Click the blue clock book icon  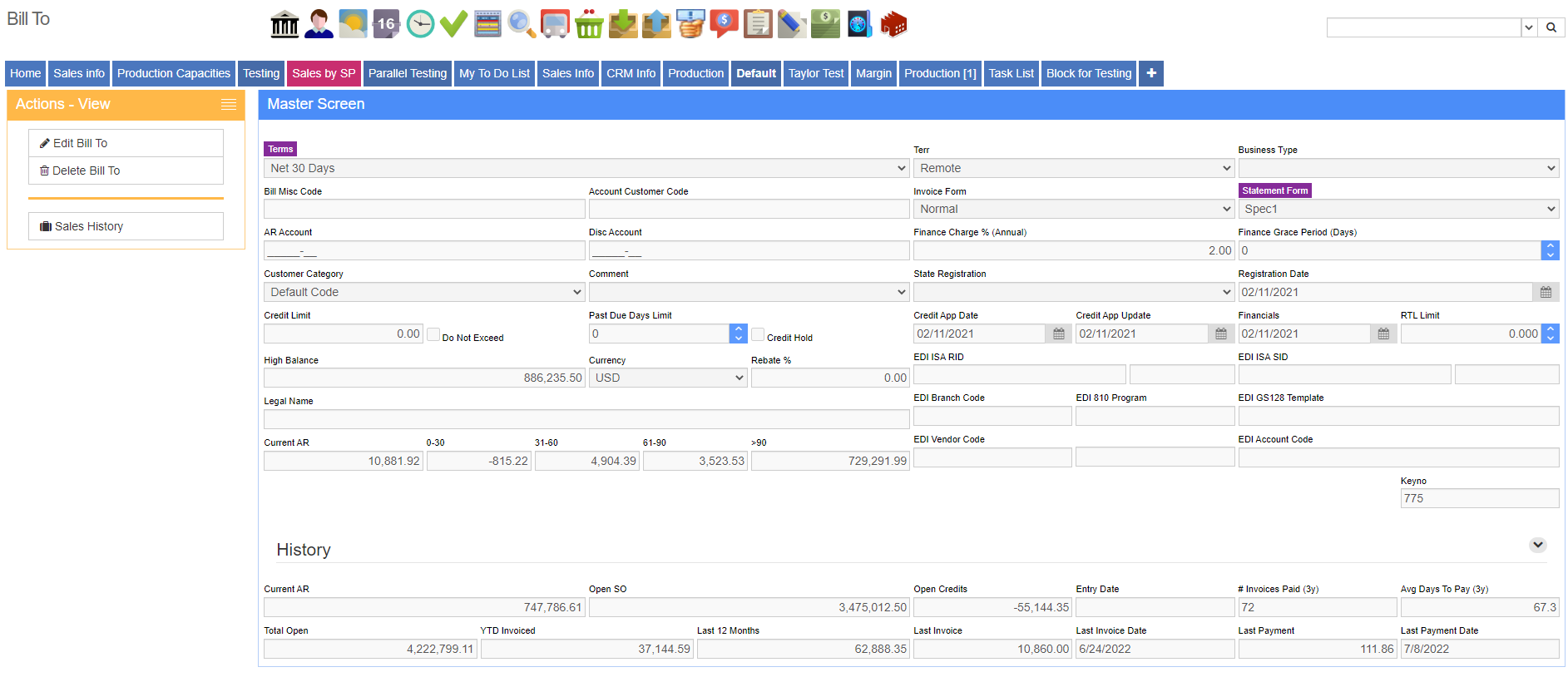point(859,24)
